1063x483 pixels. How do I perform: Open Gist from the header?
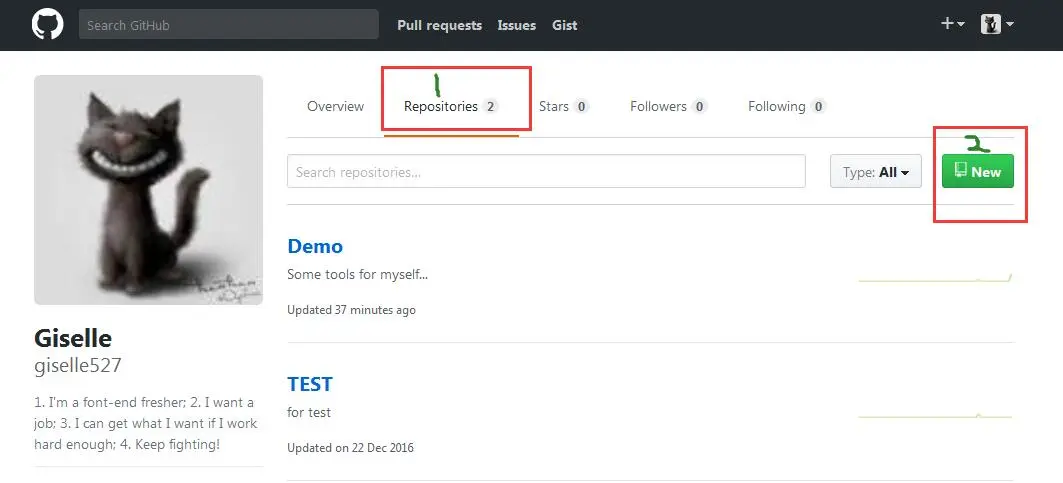tap(565, 25)
